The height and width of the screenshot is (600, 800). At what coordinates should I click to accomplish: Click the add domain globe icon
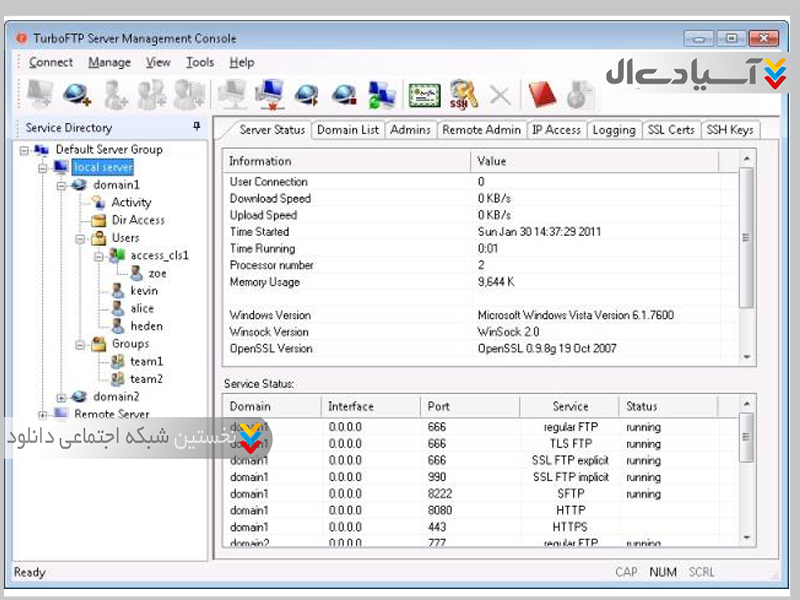coord(76,94)
